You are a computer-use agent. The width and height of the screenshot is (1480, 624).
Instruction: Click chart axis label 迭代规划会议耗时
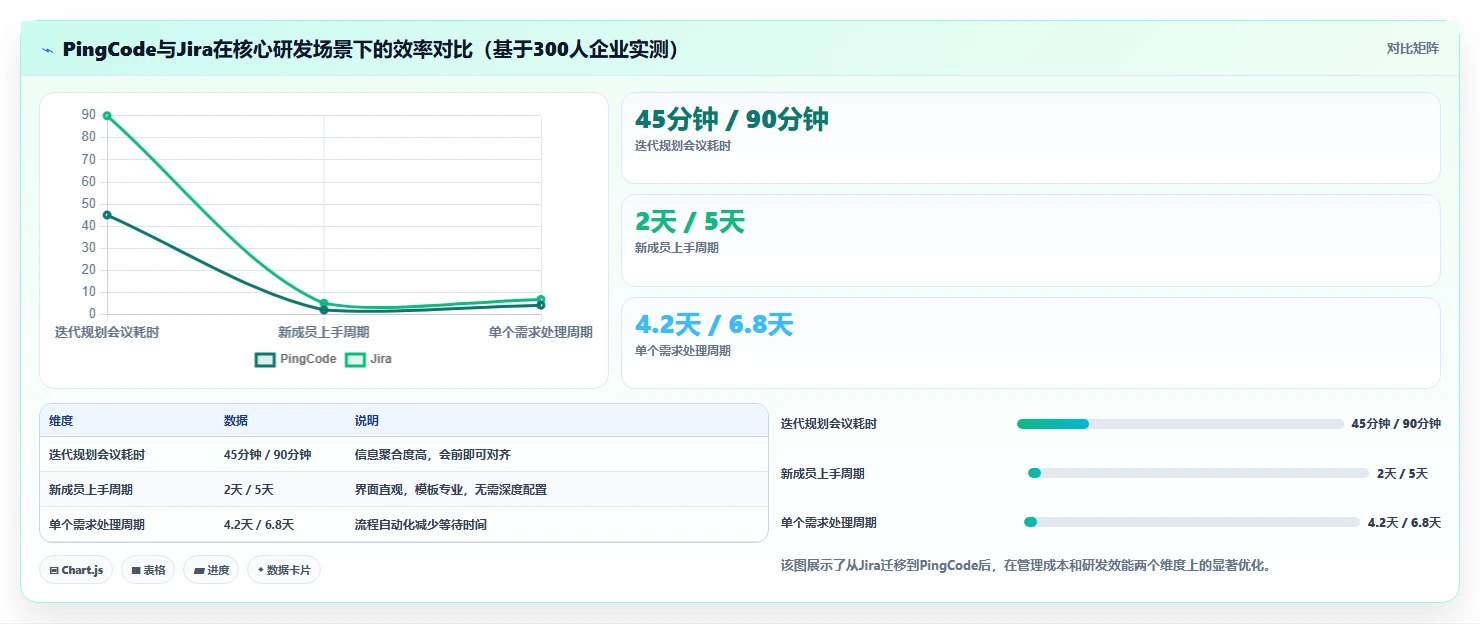point(107,332)
